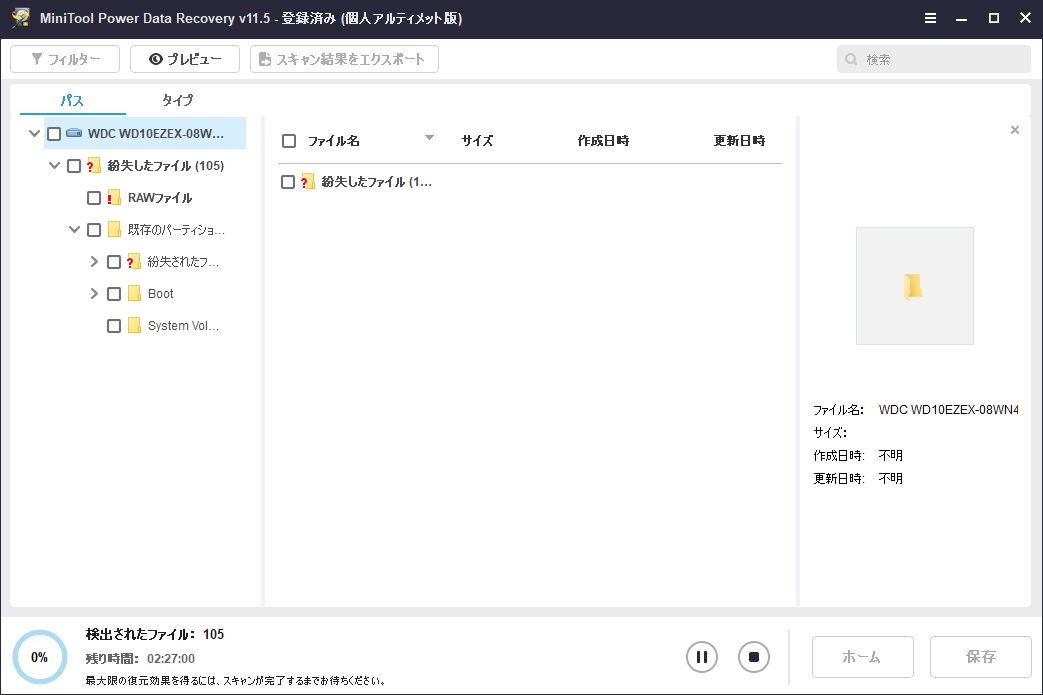Stop the scan with the stop icon

pos(754,657)
